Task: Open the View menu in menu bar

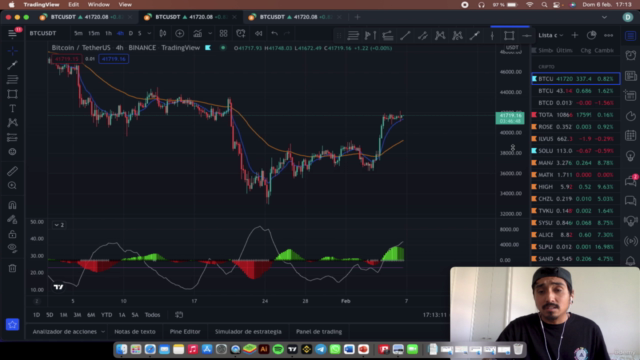Action: tap(125, 4)
